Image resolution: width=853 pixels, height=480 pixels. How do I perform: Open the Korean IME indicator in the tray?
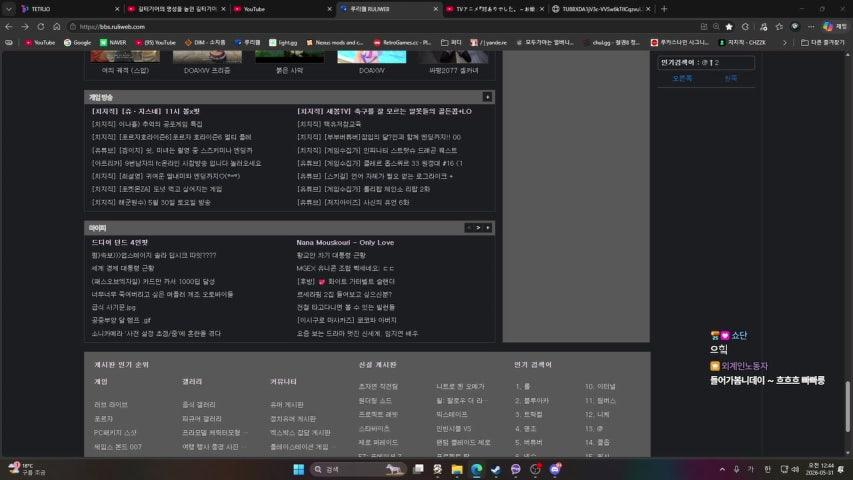point(768,469)
